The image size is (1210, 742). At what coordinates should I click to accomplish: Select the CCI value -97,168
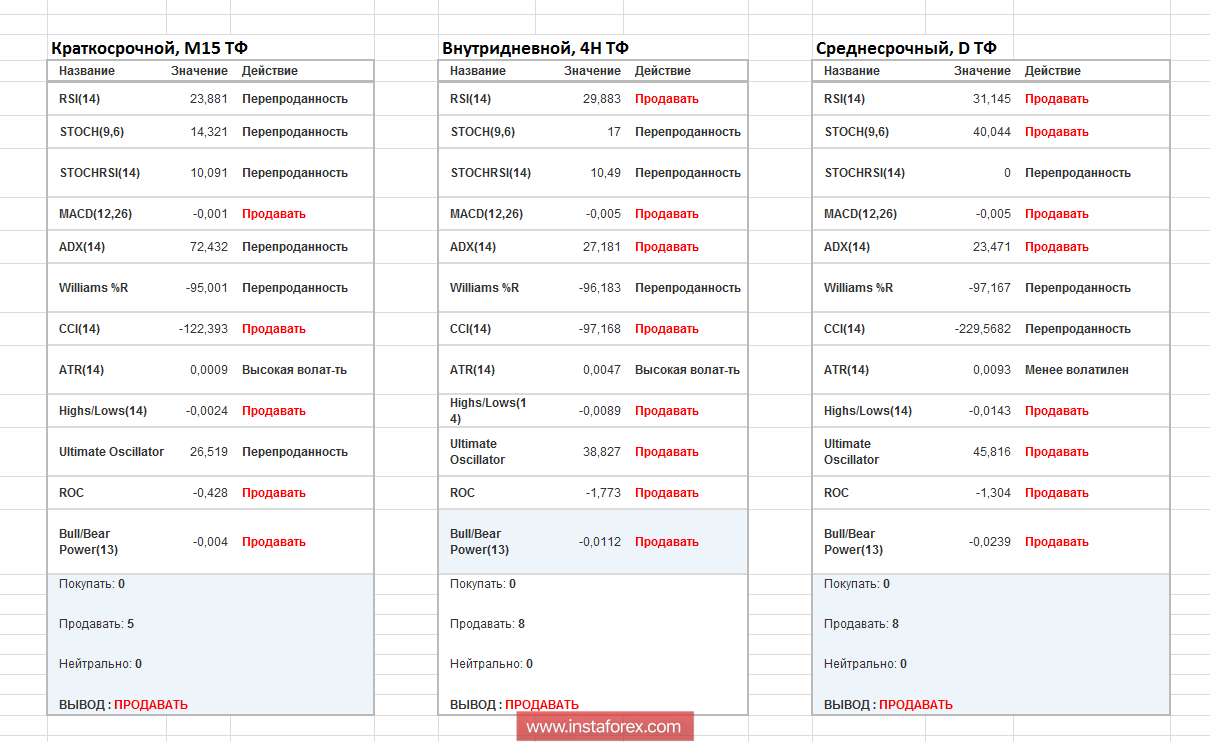[x=600, y=329]
